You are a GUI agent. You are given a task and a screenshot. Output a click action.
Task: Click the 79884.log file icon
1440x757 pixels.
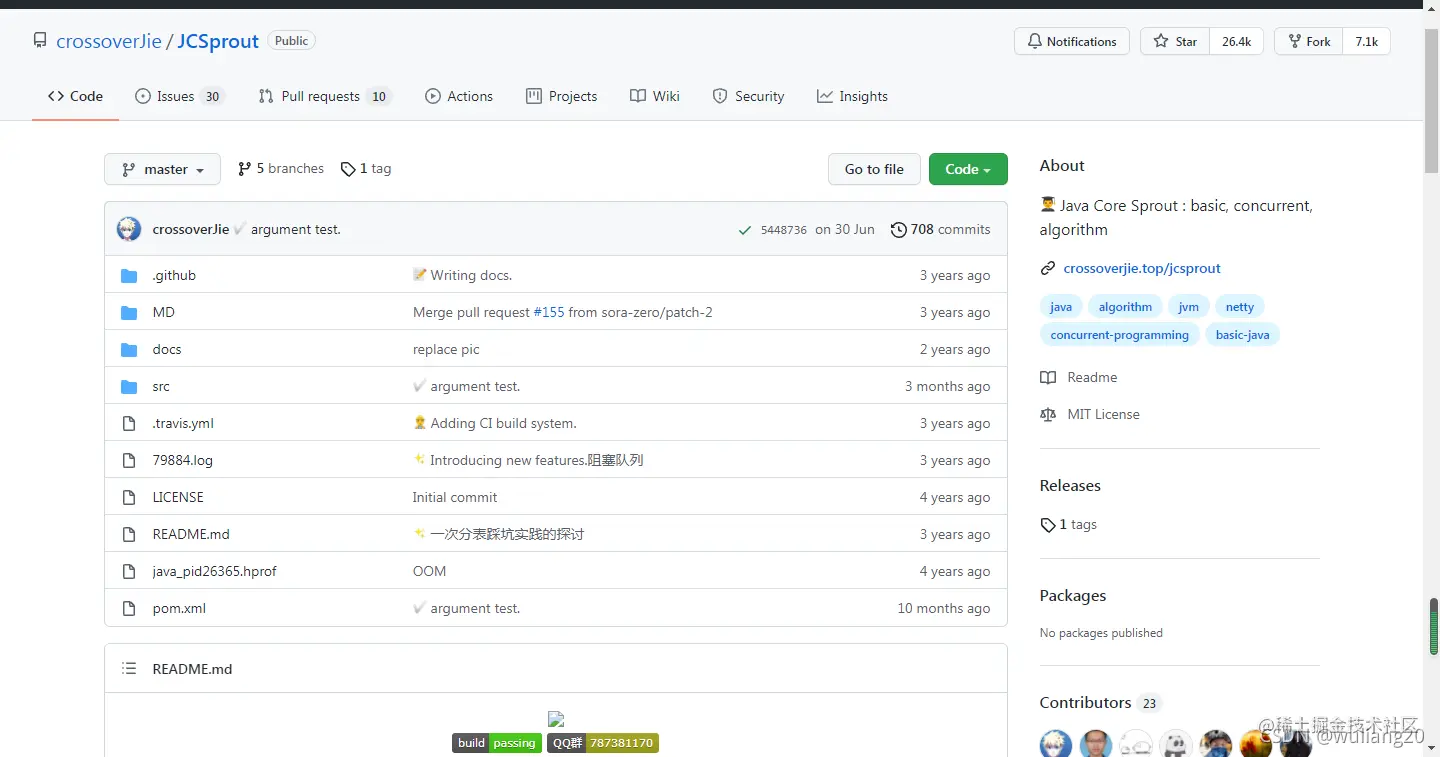pos(129,460)
